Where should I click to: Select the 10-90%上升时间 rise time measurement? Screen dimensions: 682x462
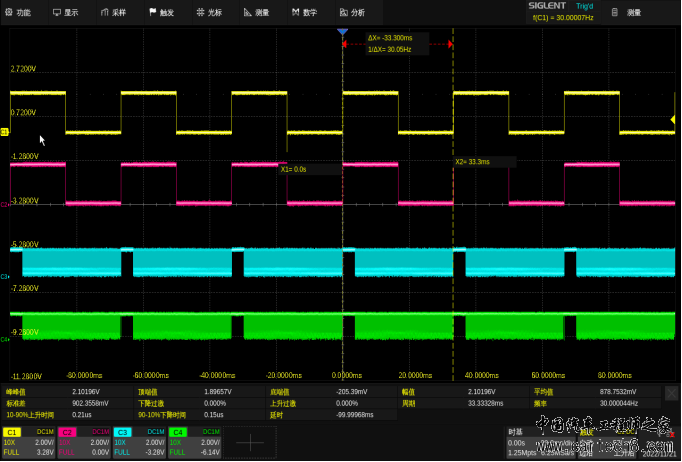point(67,415)
